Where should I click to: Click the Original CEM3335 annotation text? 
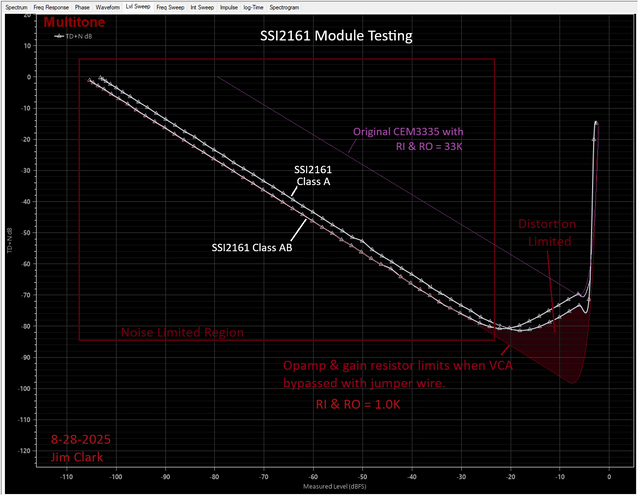tap(408, 139)
